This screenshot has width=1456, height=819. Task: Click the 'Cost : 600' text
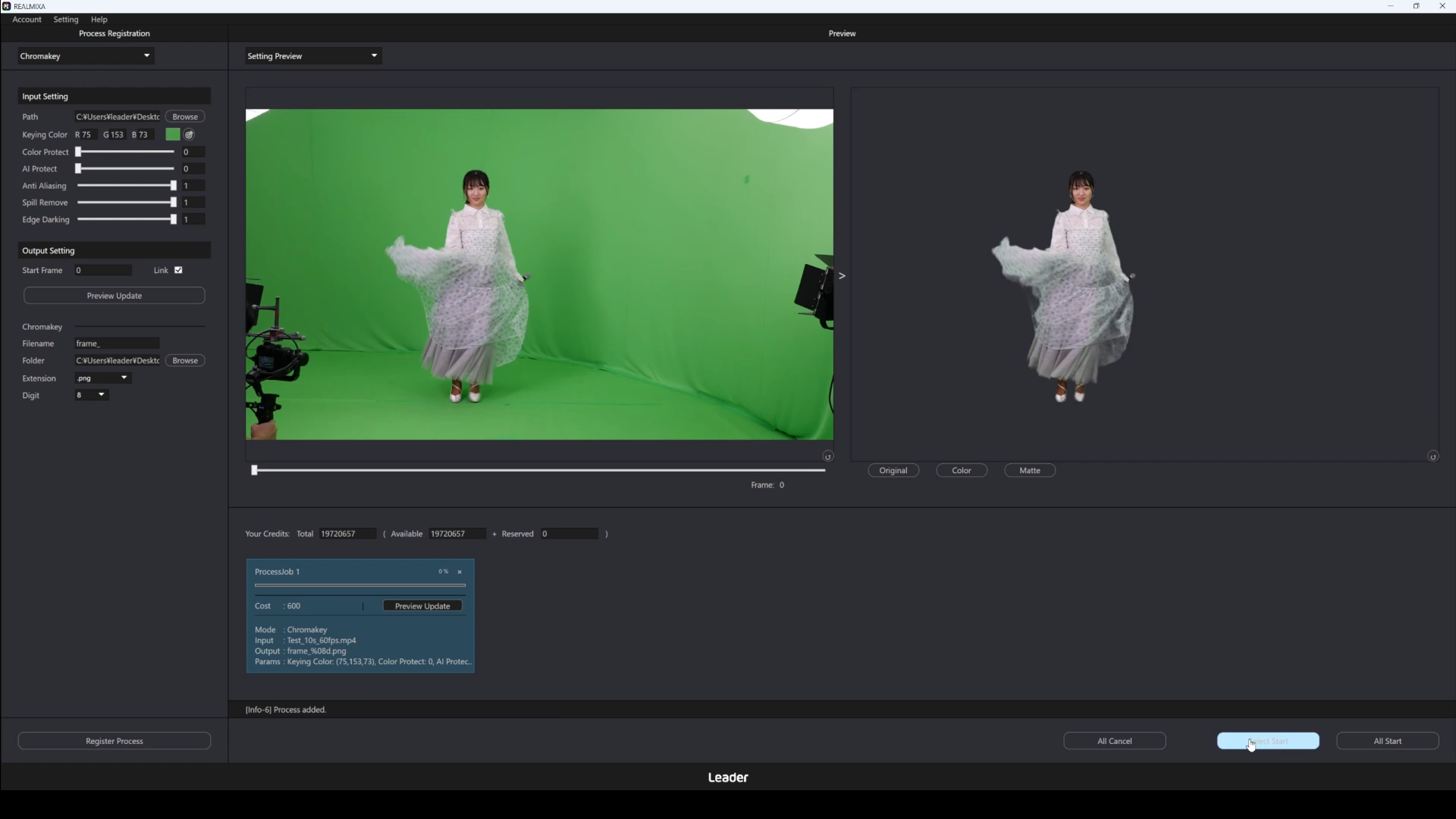point(278,606)
